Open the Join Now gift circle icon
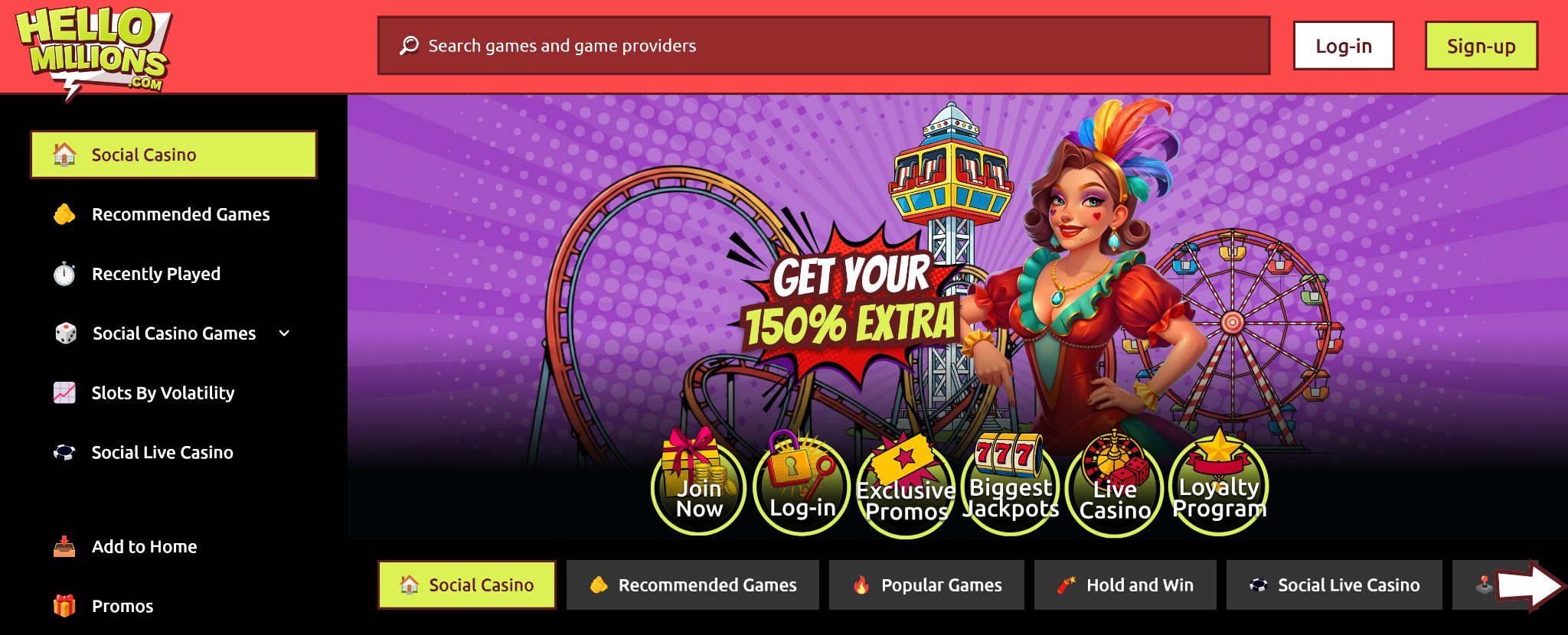The width and height of the screenshot is (1568, 635). [698, 484]
